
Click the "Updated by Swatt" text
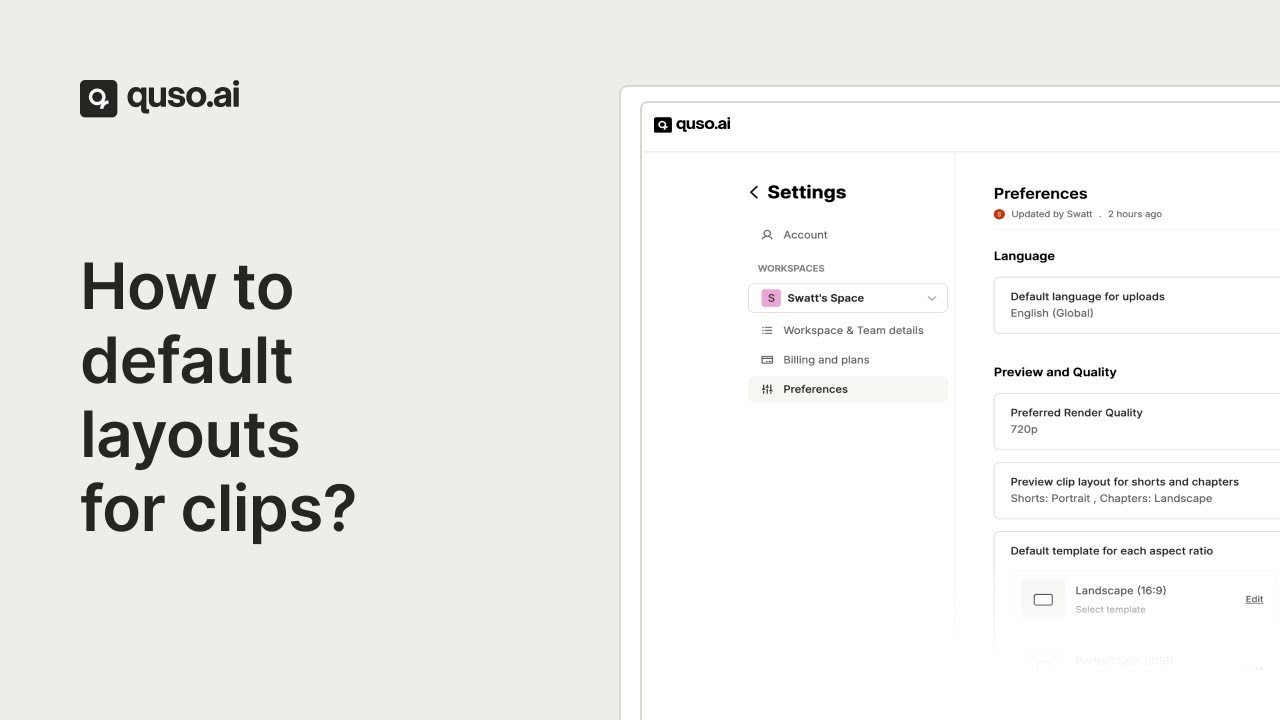pyautogui.click(x=1052, y=214)
